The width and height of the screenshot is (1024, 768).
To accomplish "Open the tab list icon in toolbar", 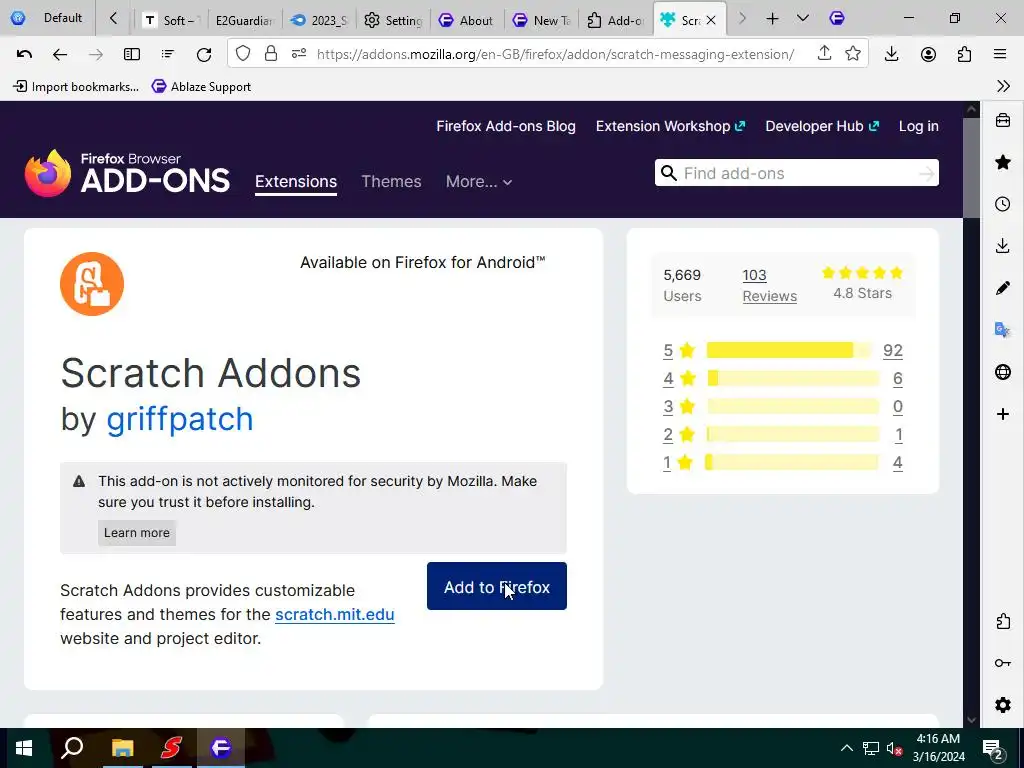I will [168, 54].
